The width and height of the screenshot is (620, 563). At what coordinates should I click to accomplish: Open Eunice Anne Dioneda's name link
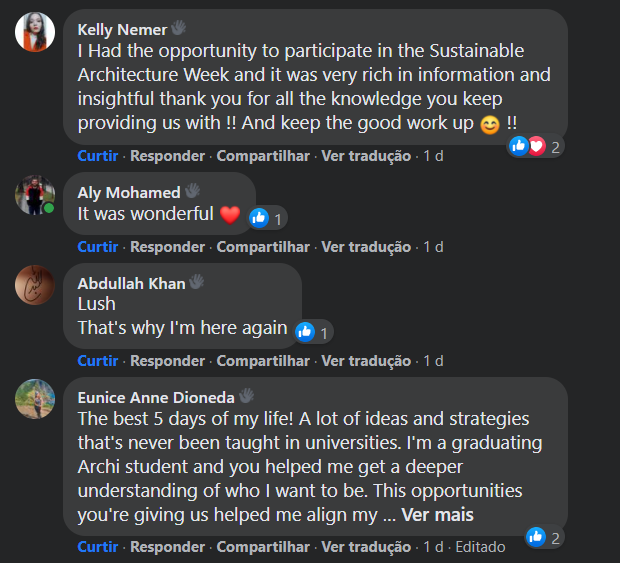tap(156, 397)
